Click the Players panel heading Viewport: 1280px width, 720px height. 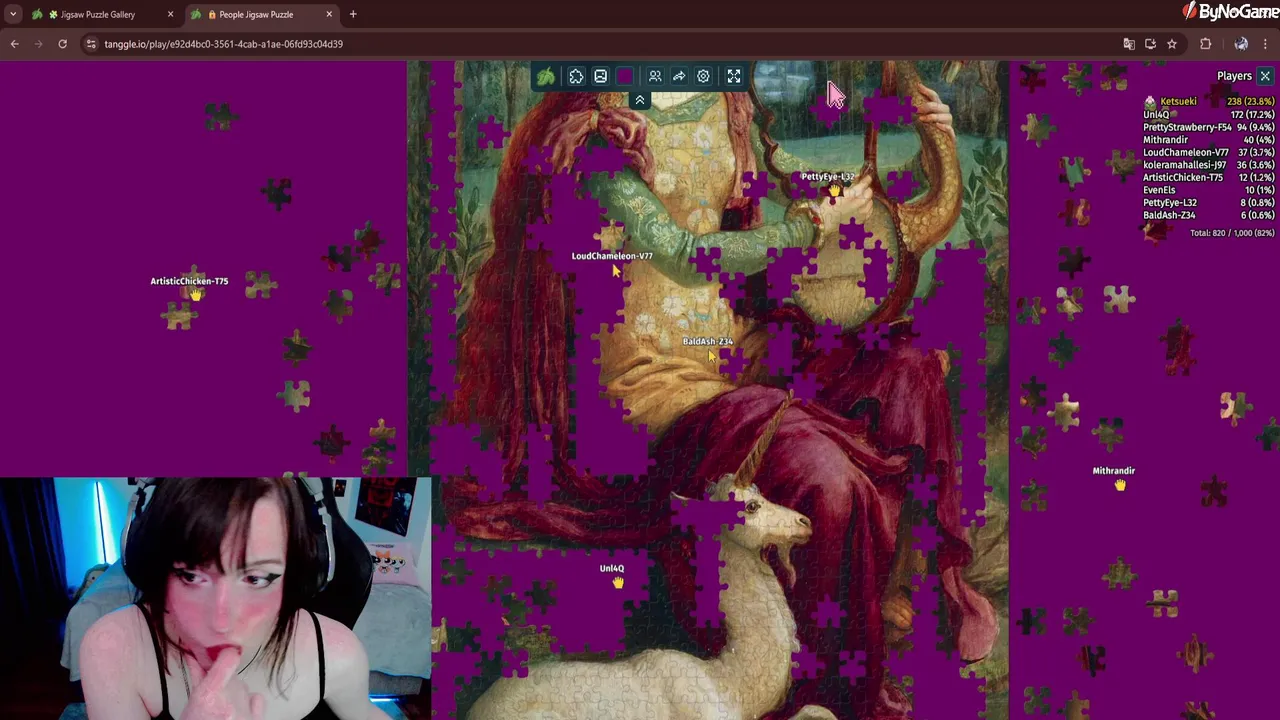click(x=1234, y=76)
